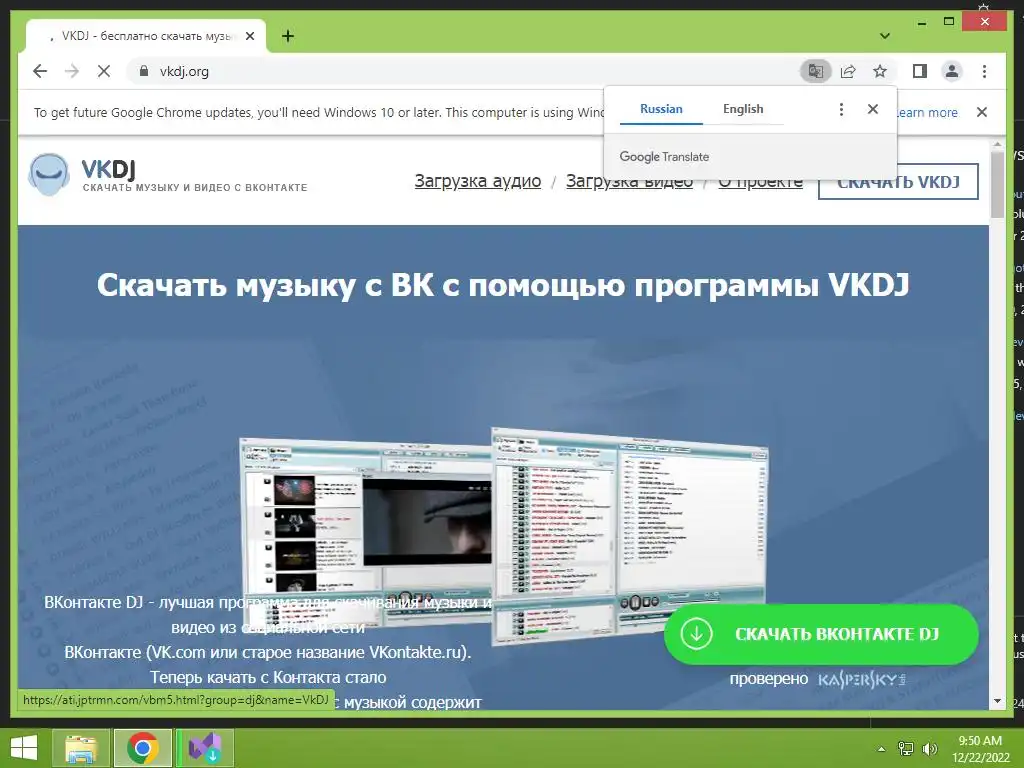
Task: Click the forward navigation arrow
Action: pyautogui.click(x=72, y=71)
